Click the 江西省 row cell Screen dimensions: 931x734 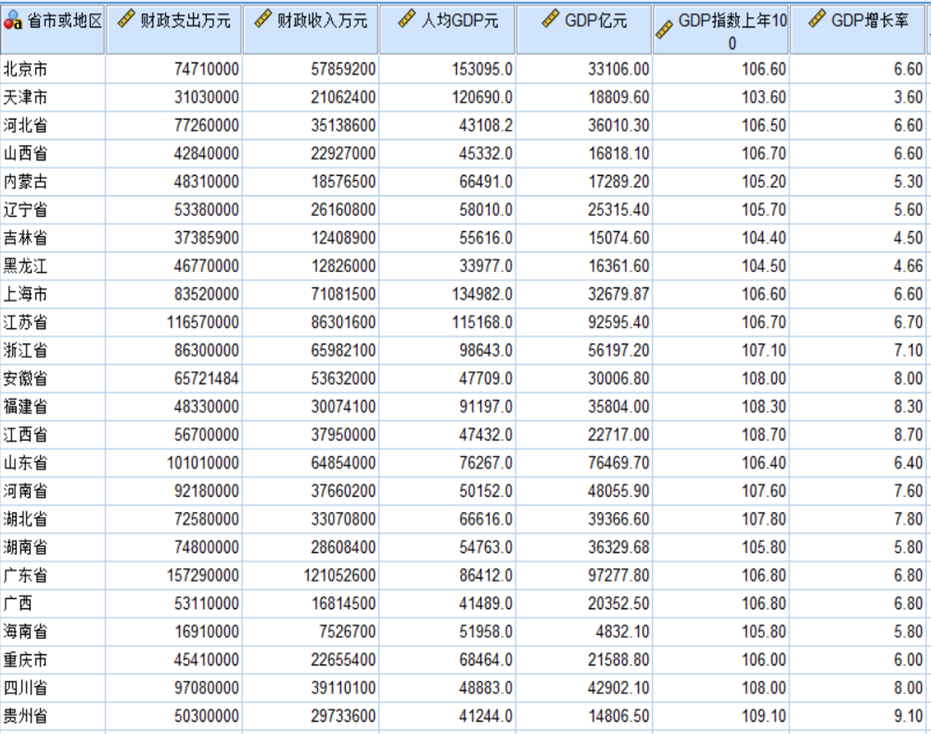point(53,435)
